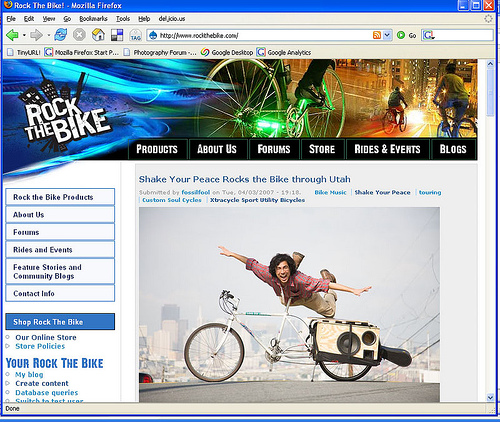Viewport: 500px width, 422px height.
Task: Open the address bar history dropdown
Action: pyautogui.click(x=387, y=35)
